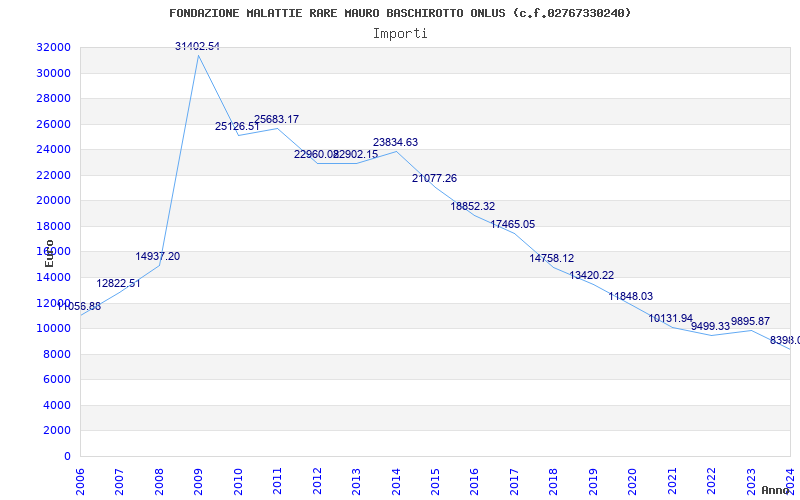This screenshot has height=500, width=800.
Task: Click the y-axis value 30000
Action: pyautogui.click(x=53, y=73)
